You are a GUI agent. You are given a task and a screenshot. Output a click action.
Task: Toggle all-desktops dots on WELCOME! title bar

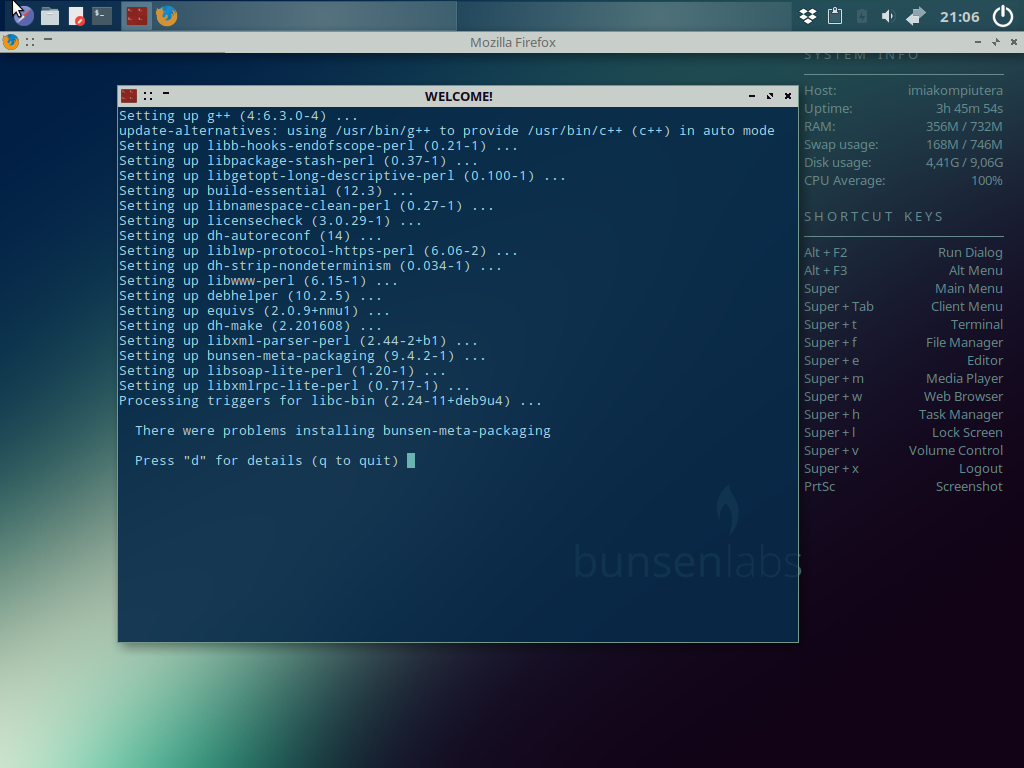[x=148, y=96]
